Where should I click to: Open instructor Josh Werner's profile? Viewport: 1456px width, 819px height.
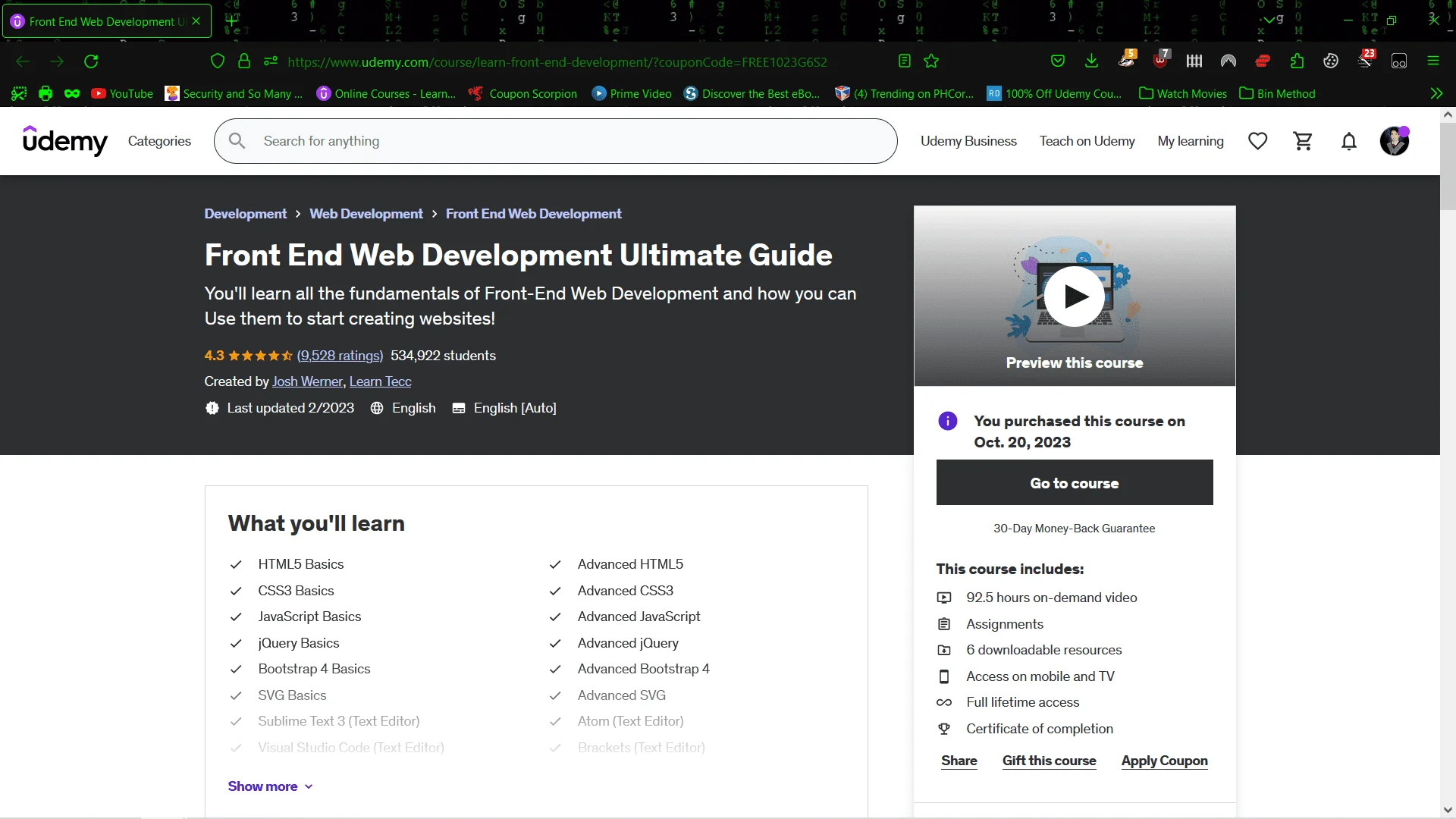pos(307,381)
